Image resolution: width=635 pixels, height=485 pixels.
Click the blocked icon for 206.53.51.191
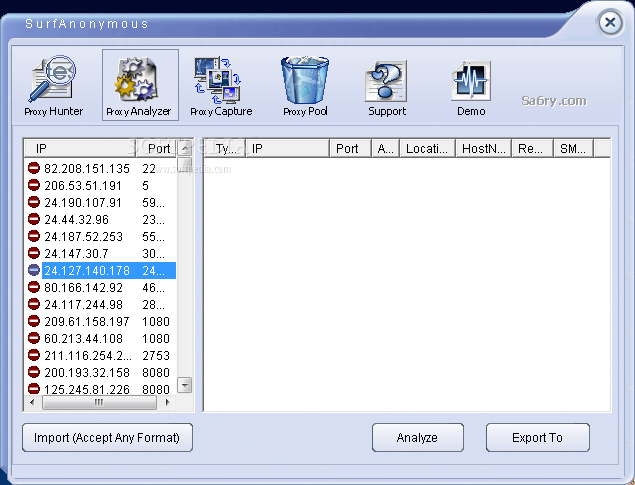pyautogui.click(x=34, y=185)
